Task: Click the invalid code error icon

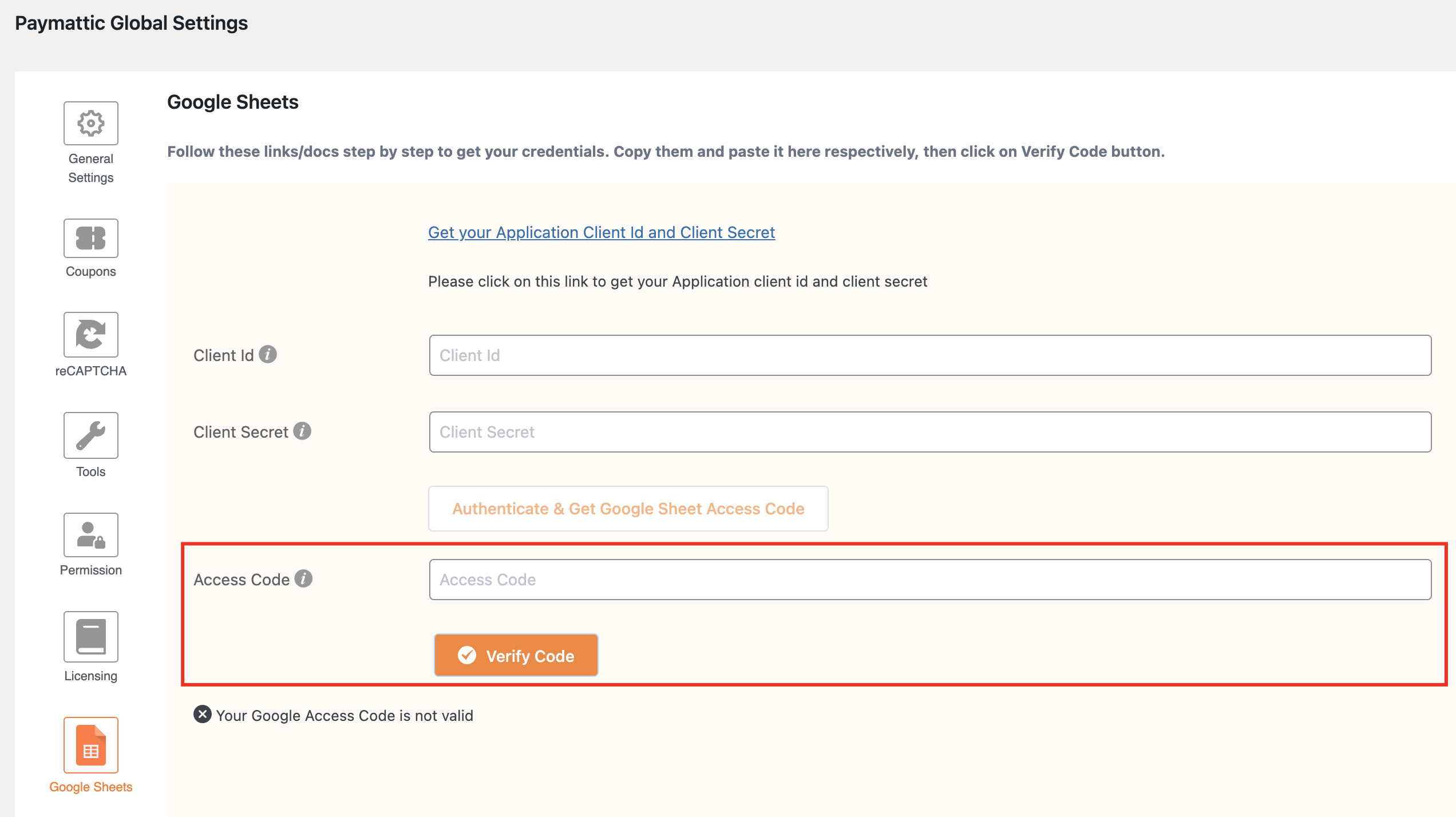Action: tap(202, 714)
